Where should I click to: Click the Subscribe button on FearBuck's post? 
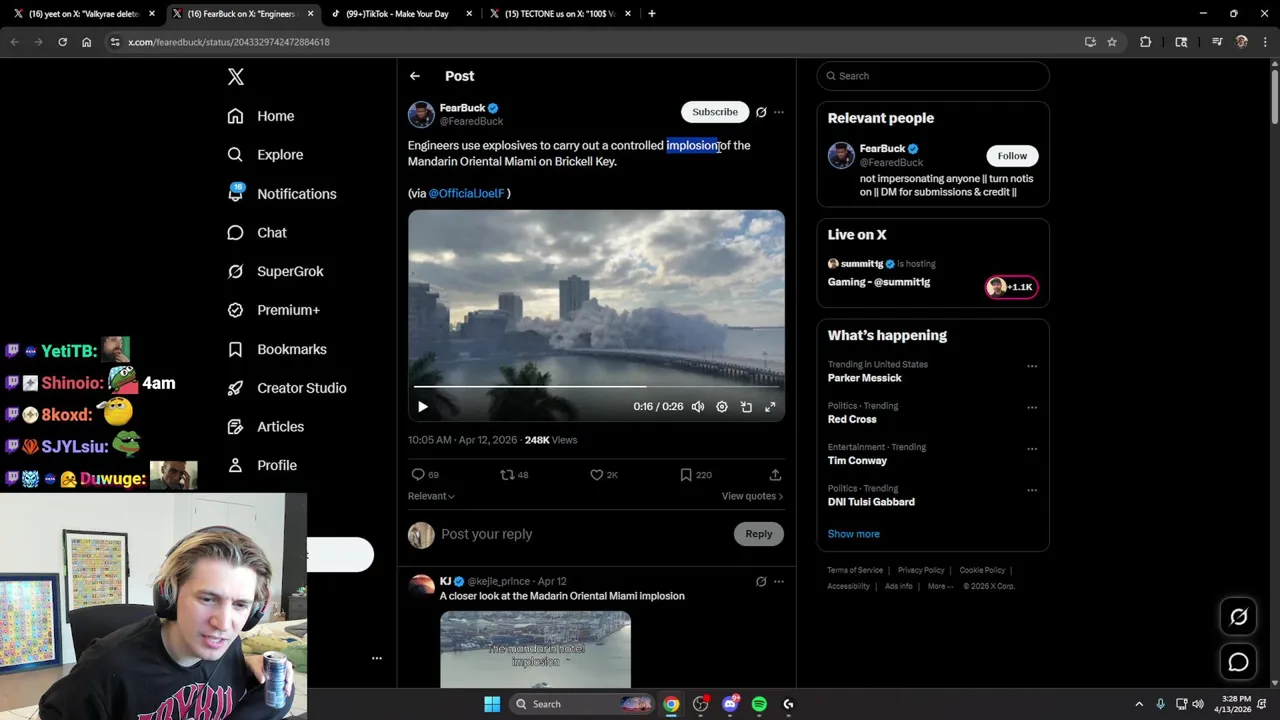tap(715, 112)
